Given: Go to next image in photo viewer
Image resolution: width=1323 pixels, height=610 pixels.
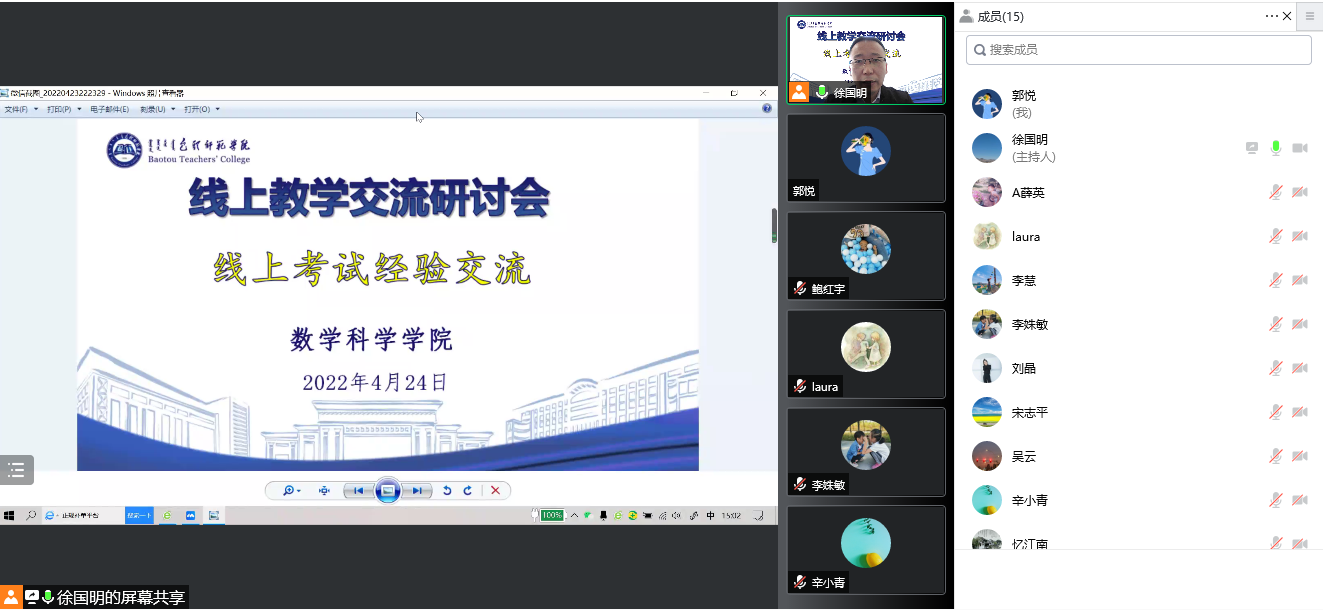Looking at the screenshot, I should pos(418,490).
